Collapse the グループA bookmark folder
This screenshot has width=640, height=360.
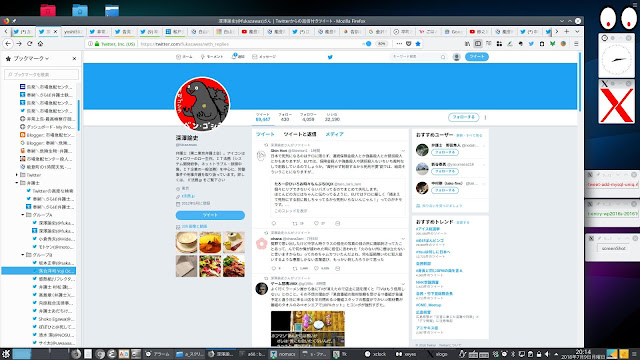[x=23, y=215]
